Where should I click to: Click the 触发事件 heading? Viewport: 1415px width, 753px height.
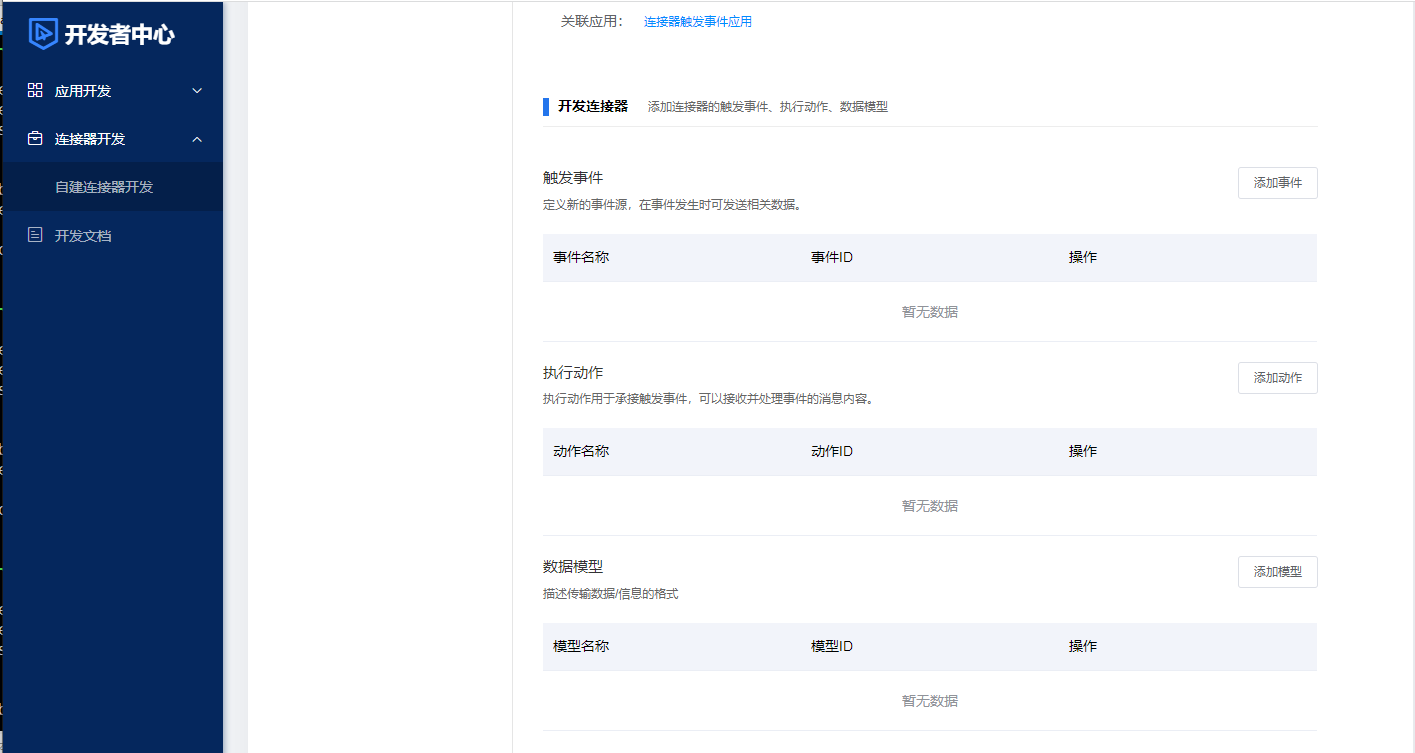tap(573, 178)
